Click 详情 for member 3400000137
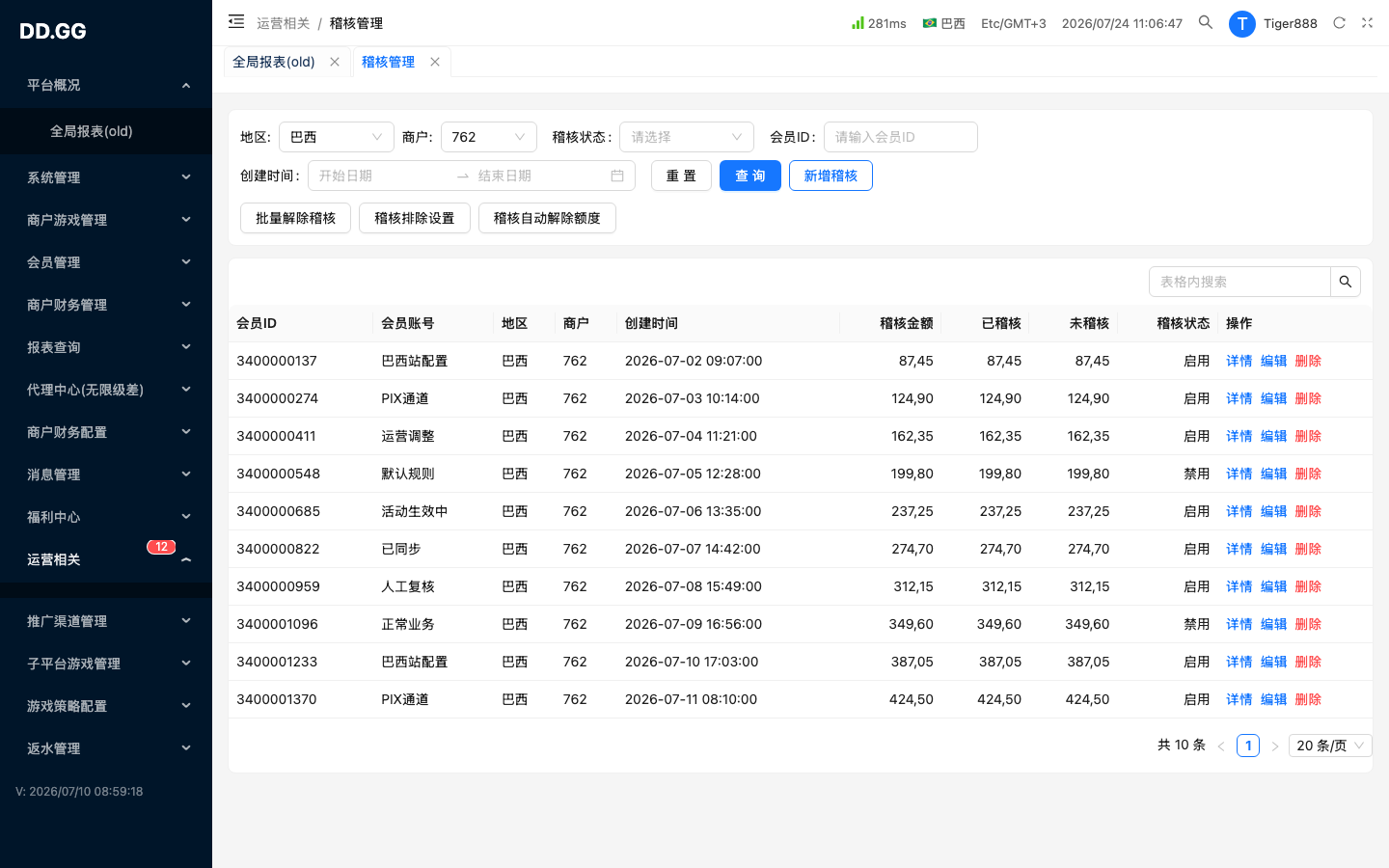The width and height of the screenshot is (1389, 868). click(1239, 361)
